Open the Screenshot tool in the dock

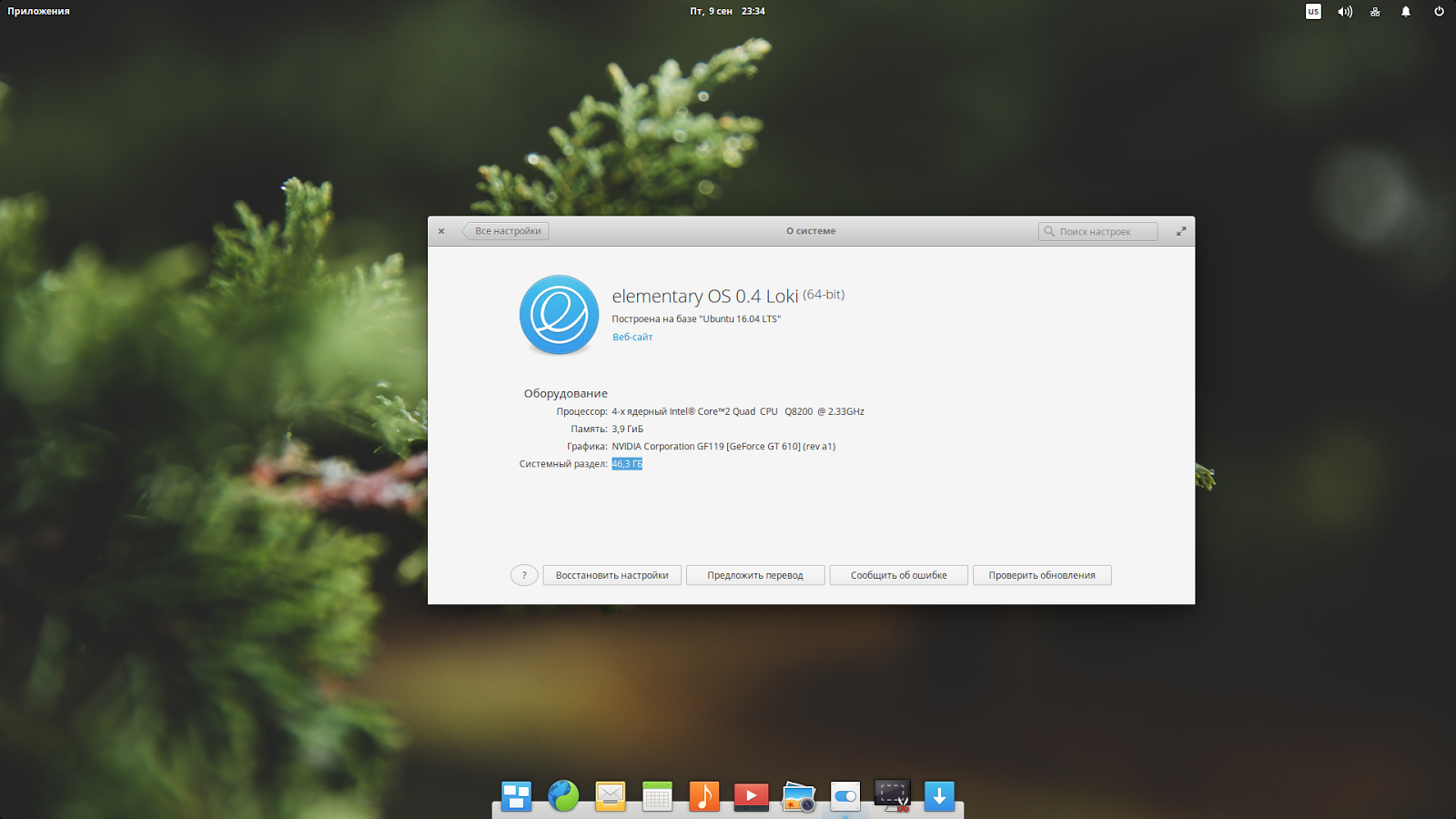(892, 796)
